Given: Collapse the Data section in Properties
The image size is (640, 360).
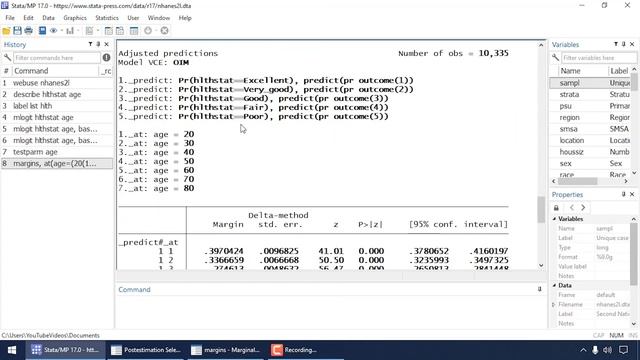Looking at the screenshot, I should (554, 285).
